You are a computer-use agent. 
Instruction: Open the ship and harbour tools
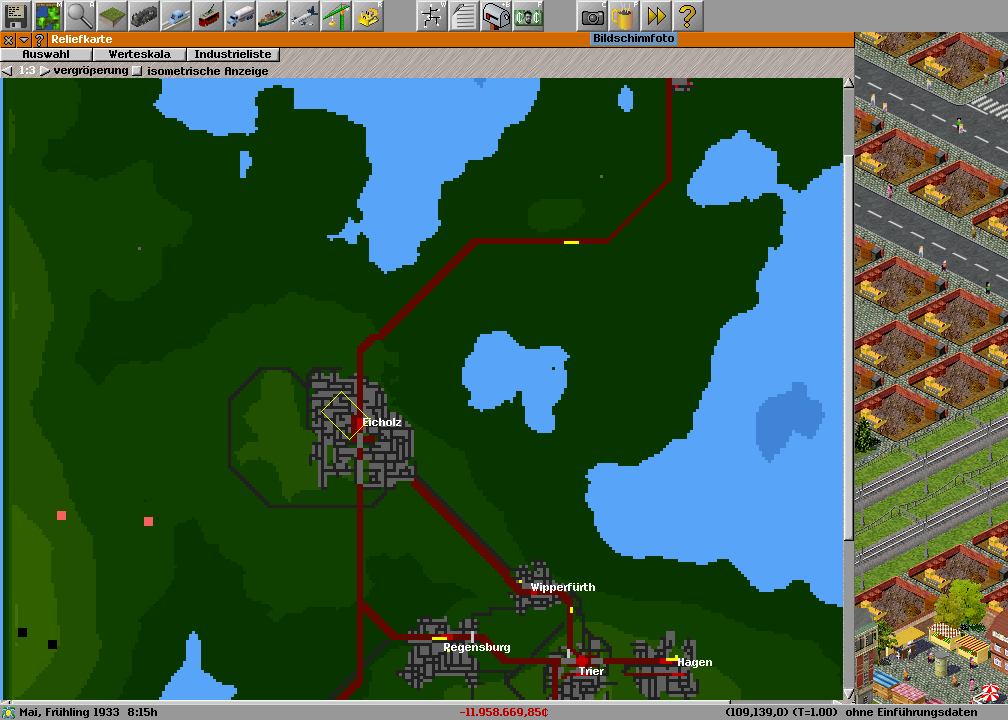(x=272, y=16)
